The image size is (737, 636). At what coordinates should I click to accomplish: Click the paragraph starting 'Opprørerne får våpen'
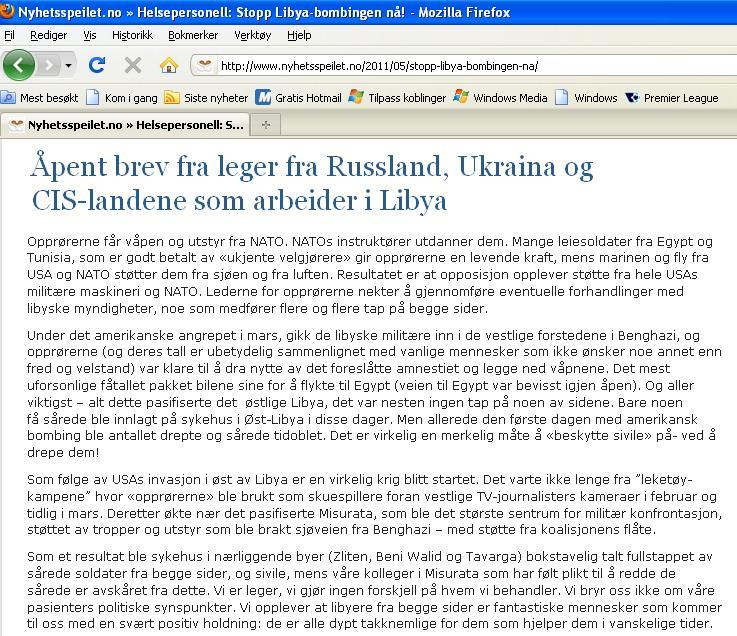pyautogui.click(x=370, y=275)
